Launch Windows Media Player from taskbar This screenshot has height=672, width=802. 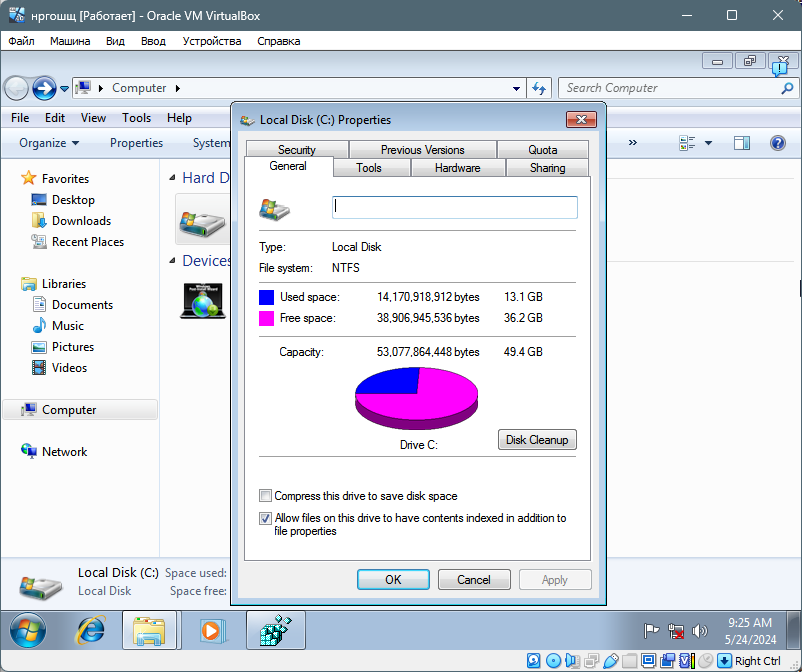tap(212, 630)
